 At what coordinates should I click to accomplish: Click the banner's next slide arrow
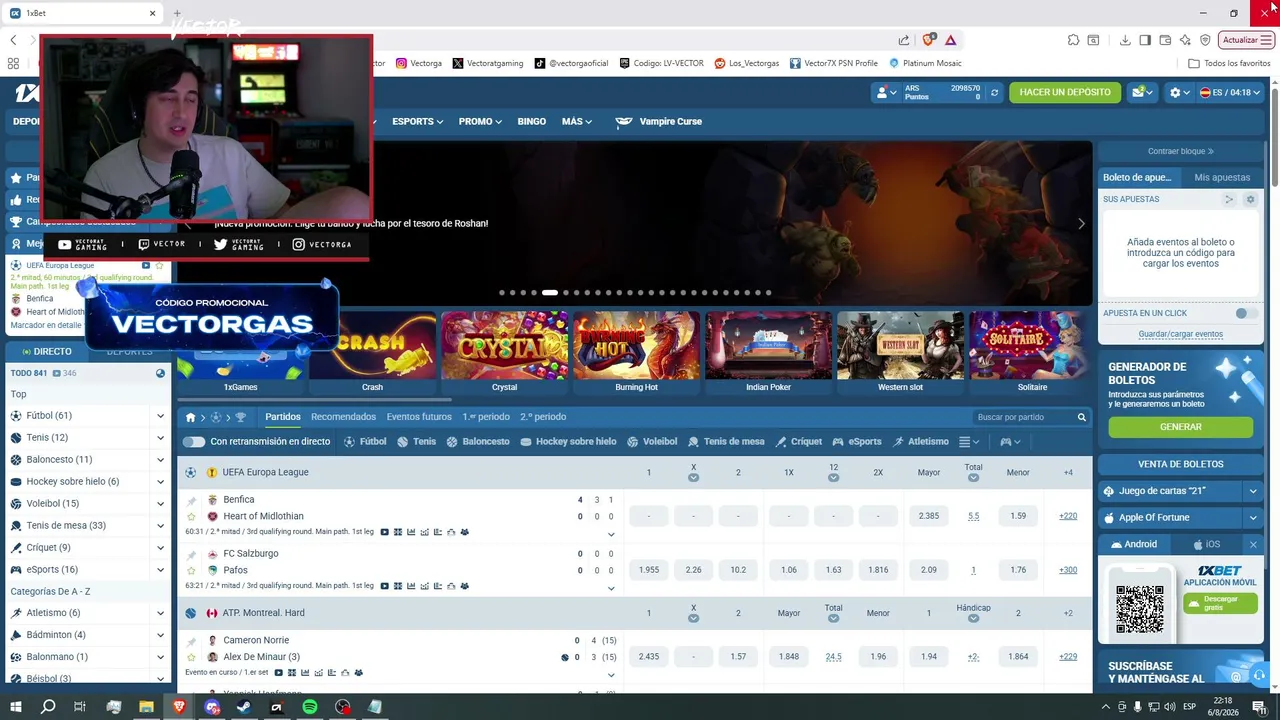click(1081, 224)
